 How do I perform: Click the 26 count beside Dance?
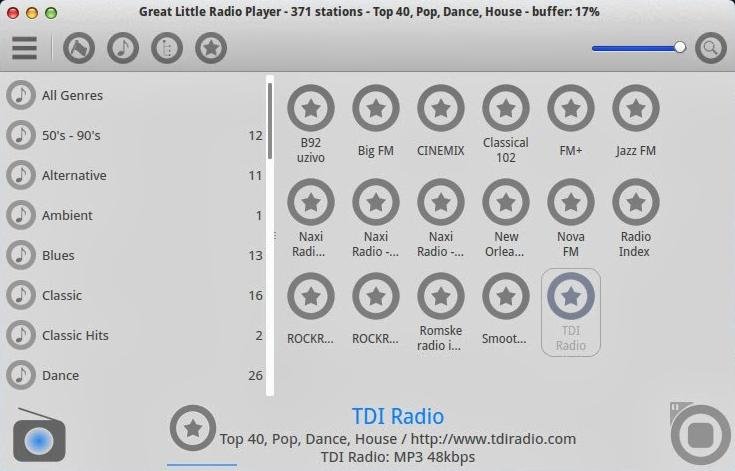pyautogui.click(x=255, y=375)
